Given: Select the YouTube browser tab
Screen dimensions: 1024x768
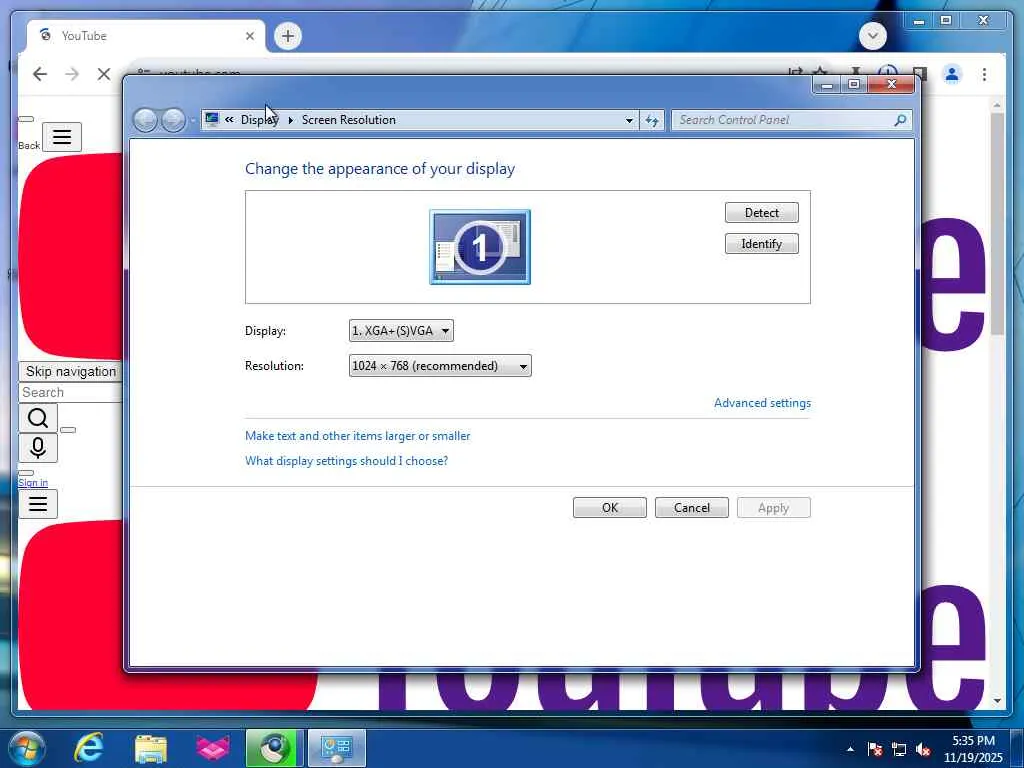Looking at the screenshot, I should click(x=146, y=36).
